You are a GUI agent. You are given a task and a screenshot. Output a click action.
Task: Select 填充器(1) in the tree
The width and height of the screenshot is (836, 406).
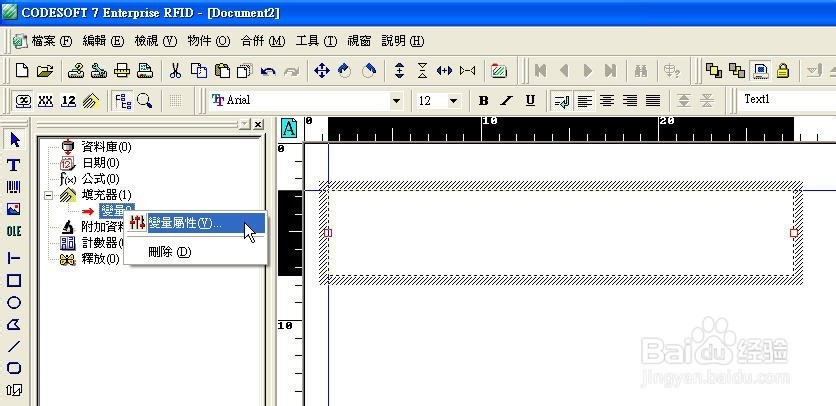point(106,195)
